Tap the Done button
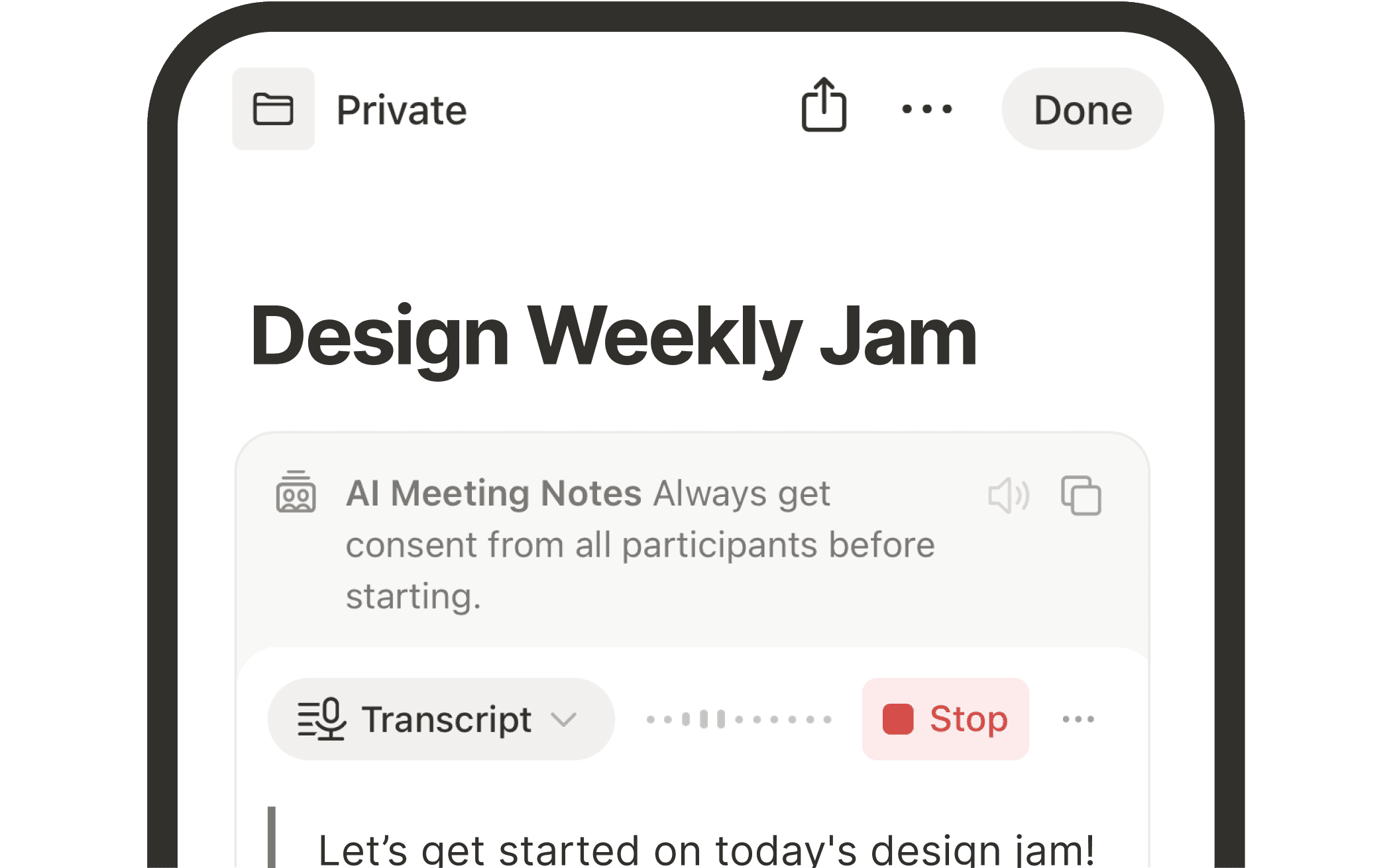This screenshot has width=1389, height=868. [1083, 109]
